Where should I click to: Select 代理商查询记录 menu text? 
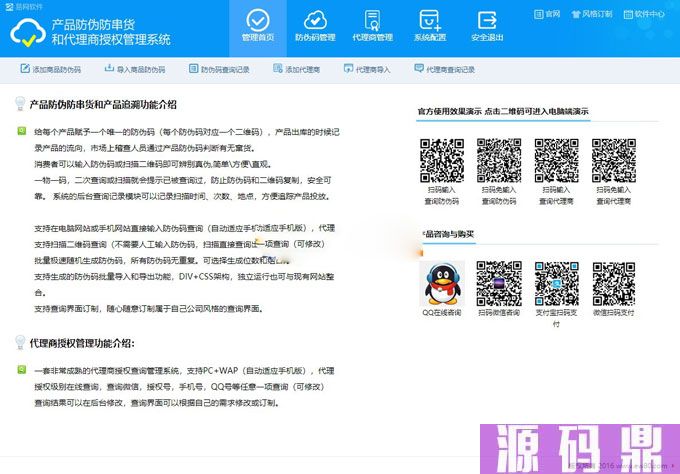[x=451, y=69]
